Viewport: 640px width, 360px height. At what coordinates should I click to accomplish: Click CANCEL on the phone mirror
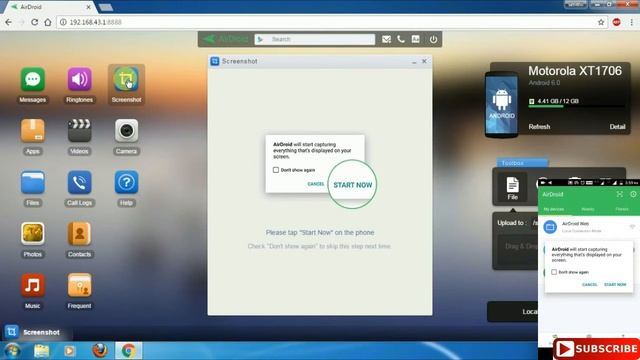[x=589, y=284]
